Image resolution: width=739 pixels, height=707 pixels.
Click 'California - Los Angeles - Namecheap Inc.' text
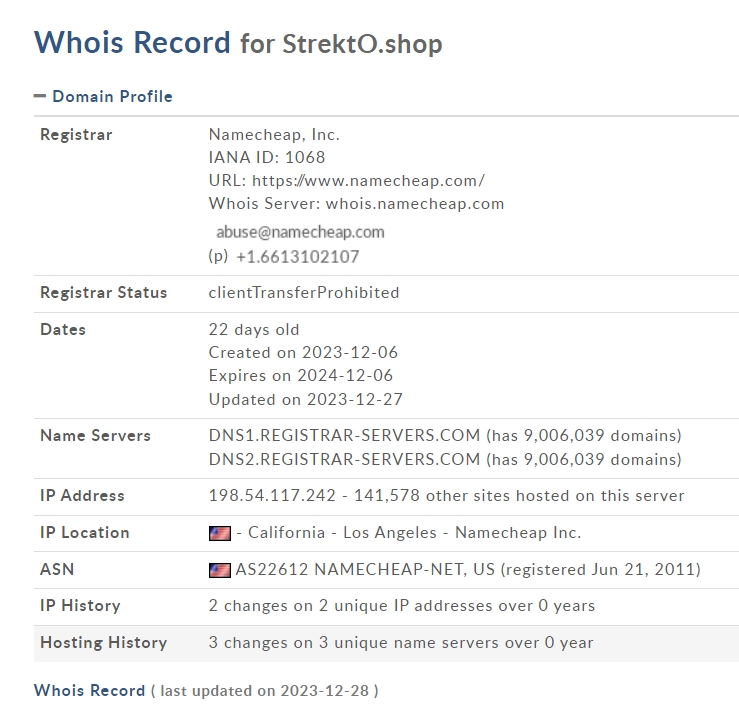coord(415,533)
